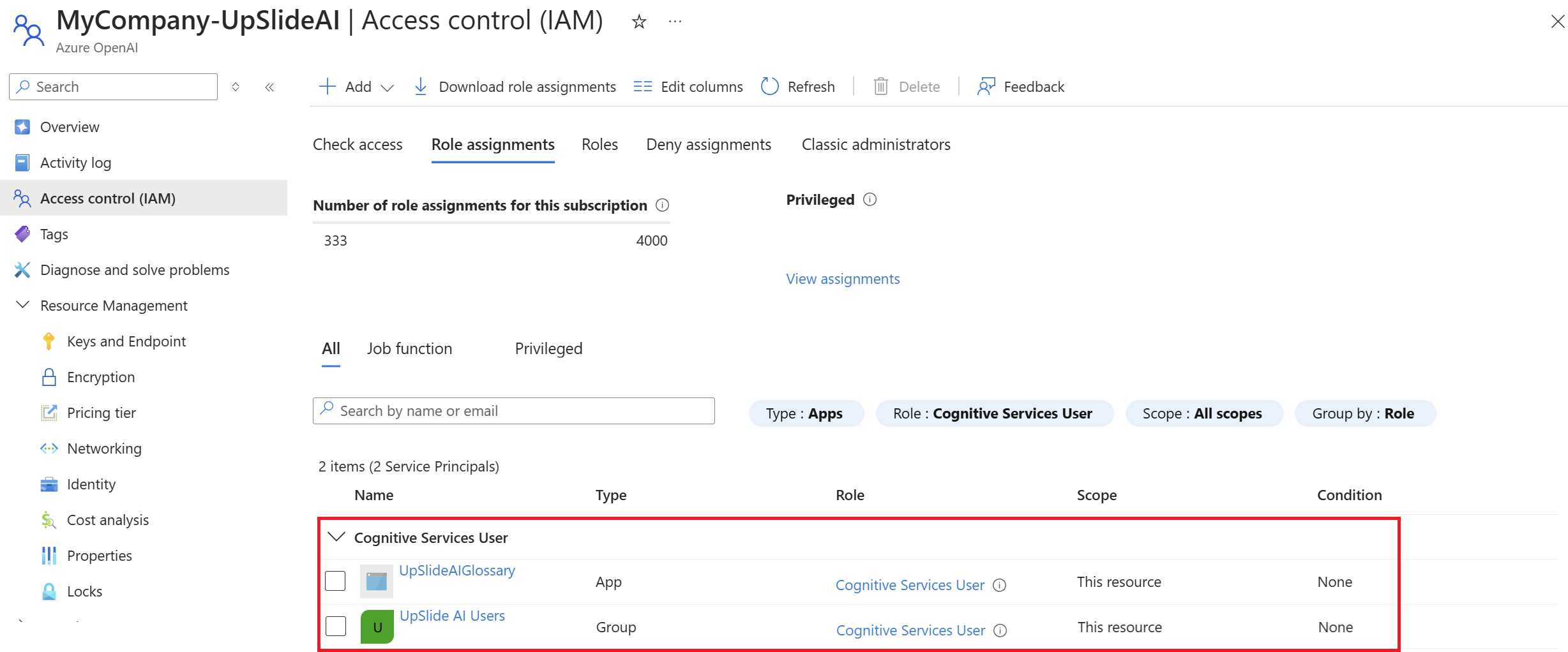Open the UpSlide AI Users link
1568x652 pixels.
coord(452,616)
